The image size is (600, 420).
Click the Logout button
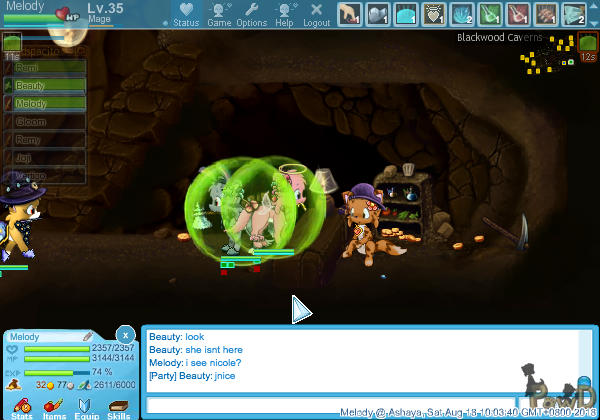(x=316, y=13)
